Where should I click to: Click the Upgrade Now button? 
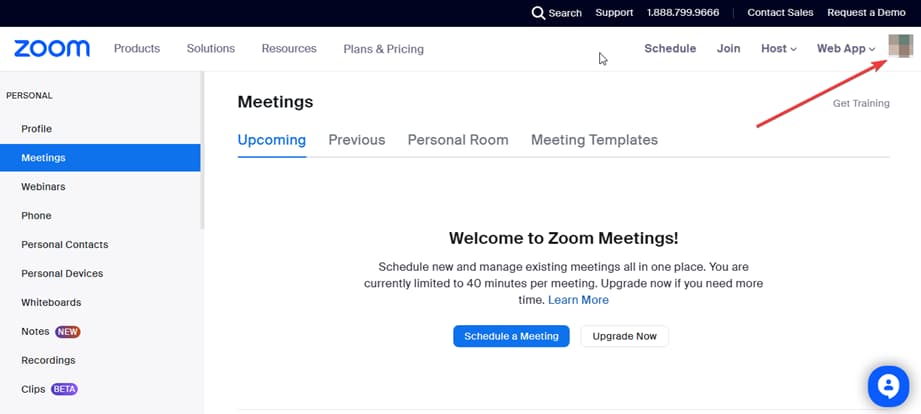pos(624,336)
